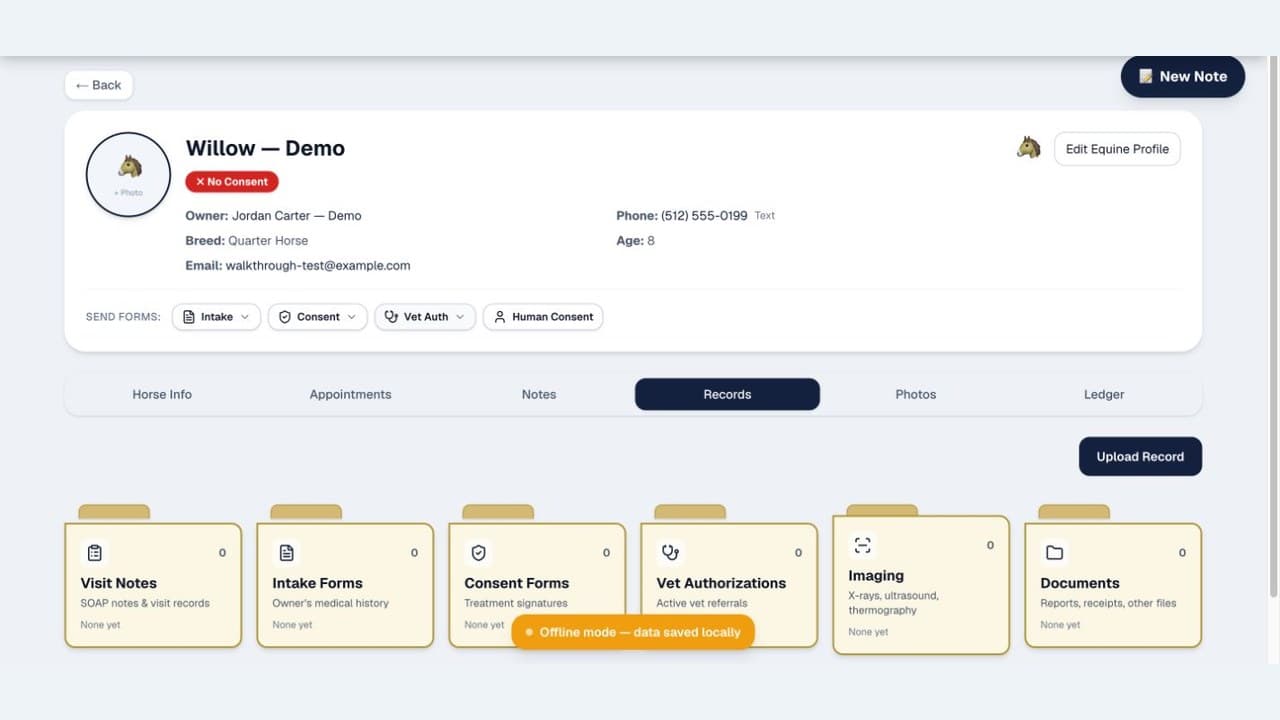Open the Consent Forms folder card
The width and height of the screenshot is (1280, 720).
tap(537, 585)
